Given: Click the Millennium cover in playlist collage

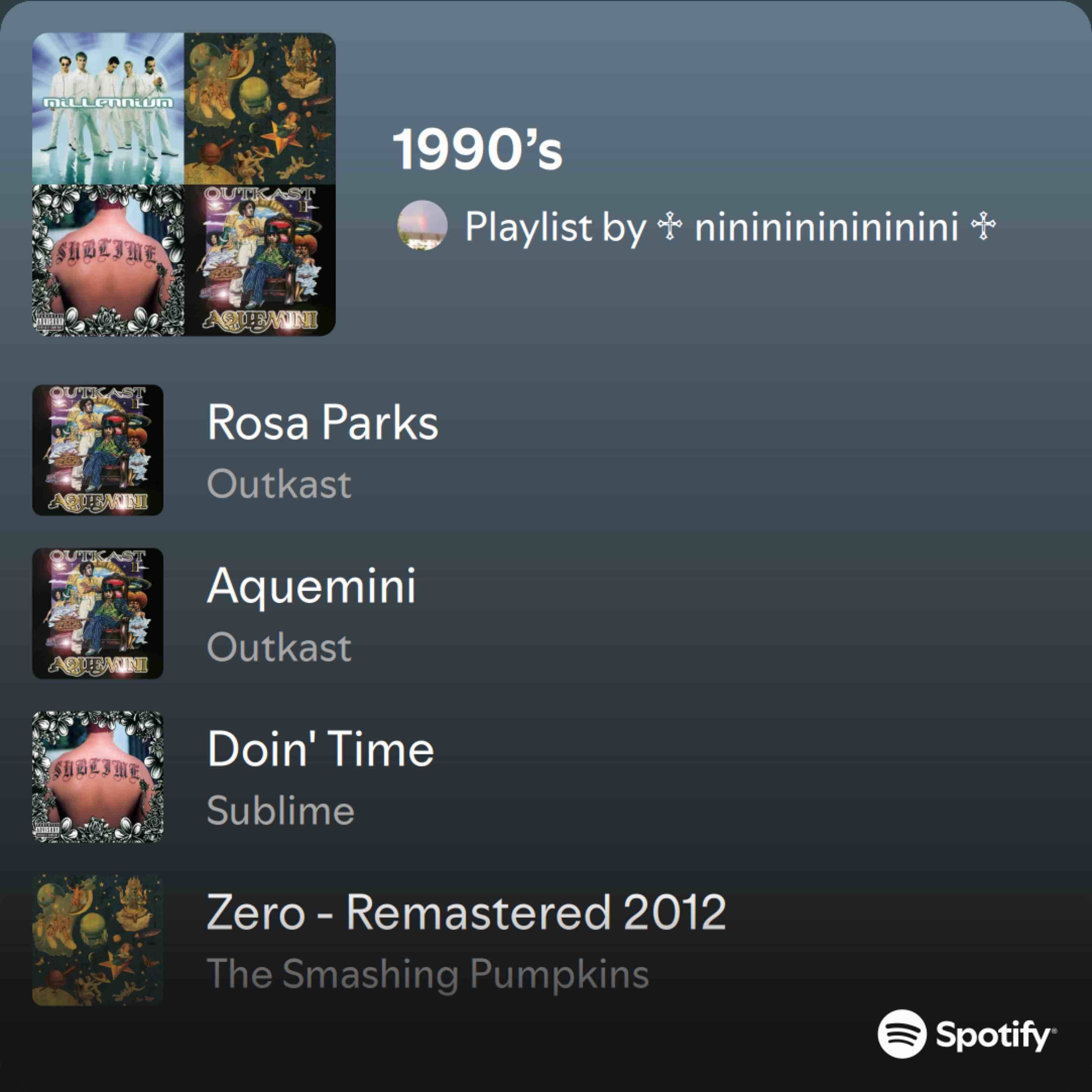Looking at the screenshot, I should click(x=108, y=109).
